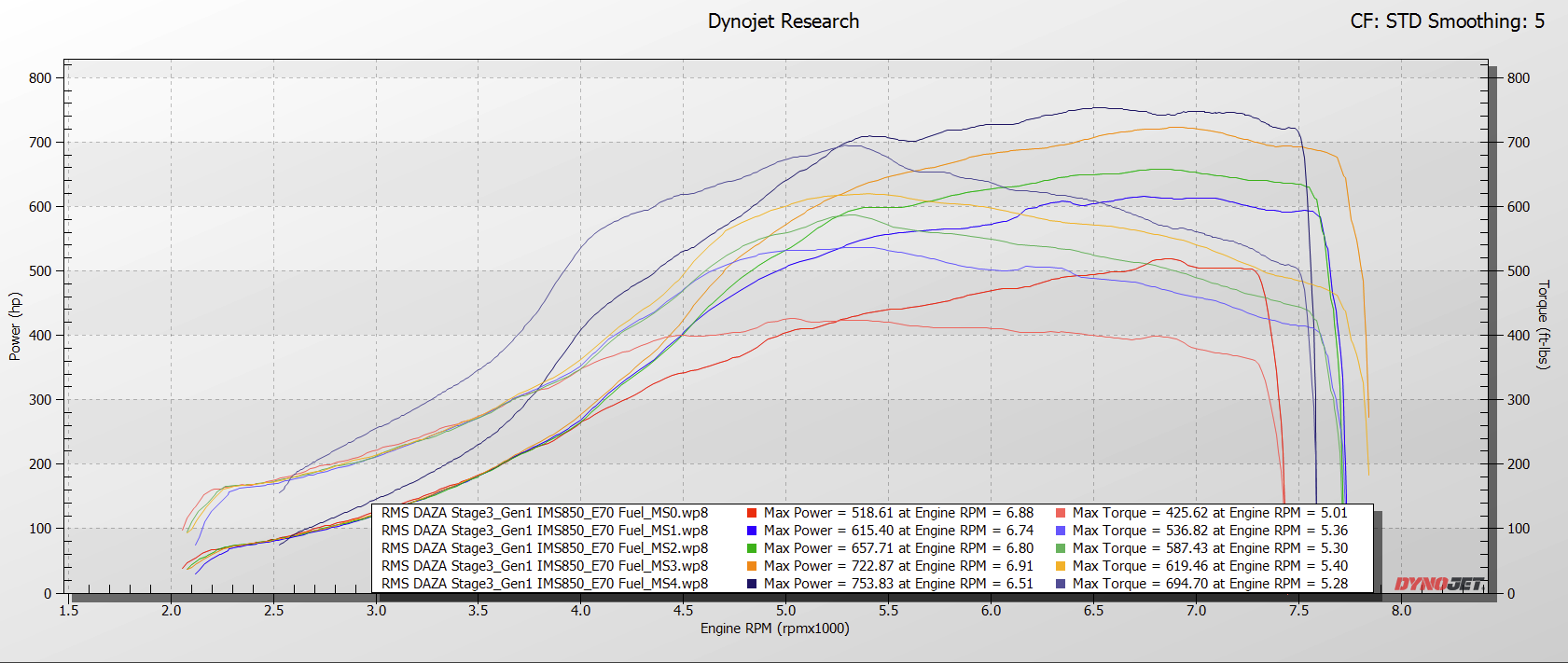Click Max Torque = 425.62 legend text
The height and width of the screenshot is (663, 1568).
1210,513
